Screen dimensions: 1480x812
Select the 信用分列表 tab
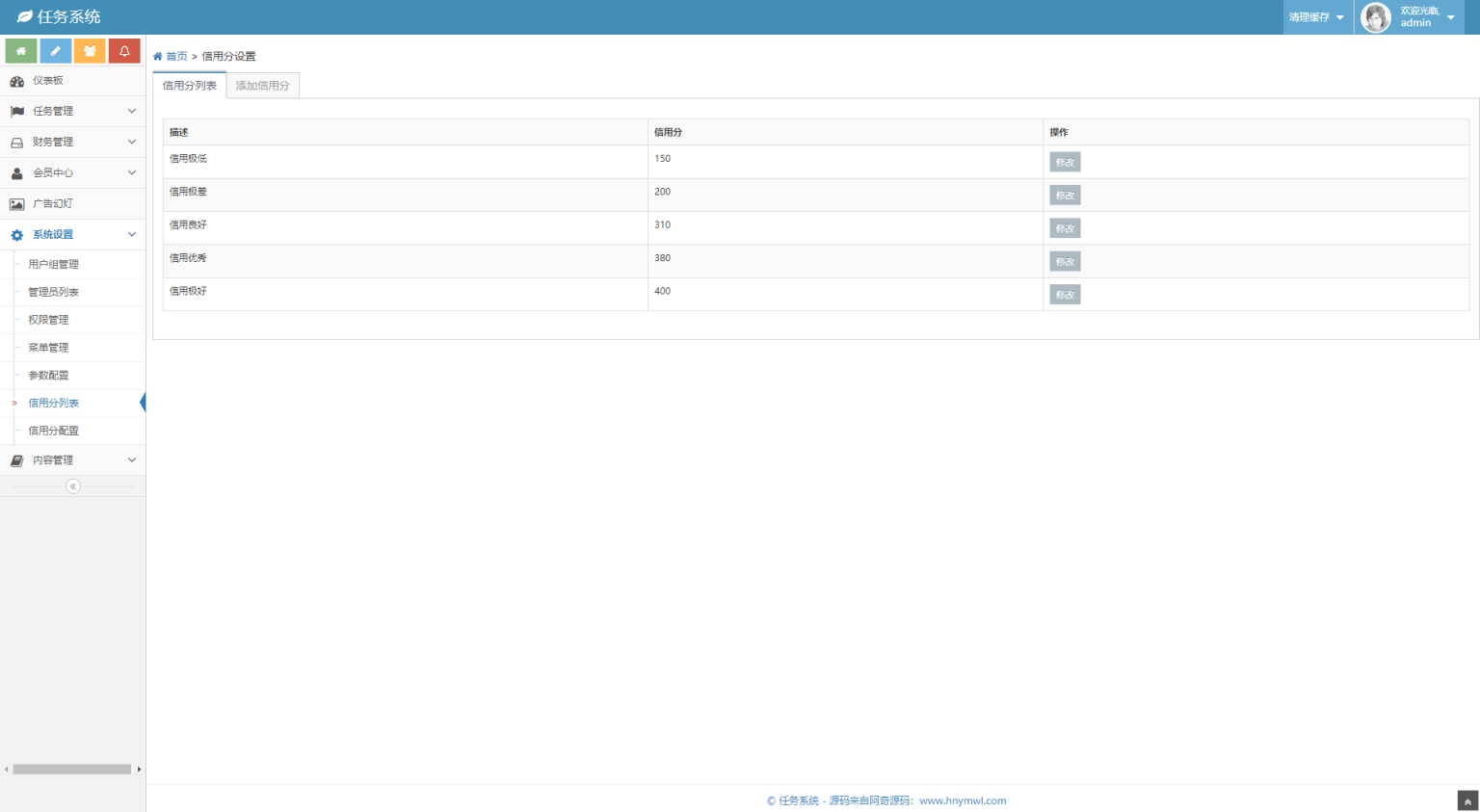pyautogui.click(x=190, y=86)
